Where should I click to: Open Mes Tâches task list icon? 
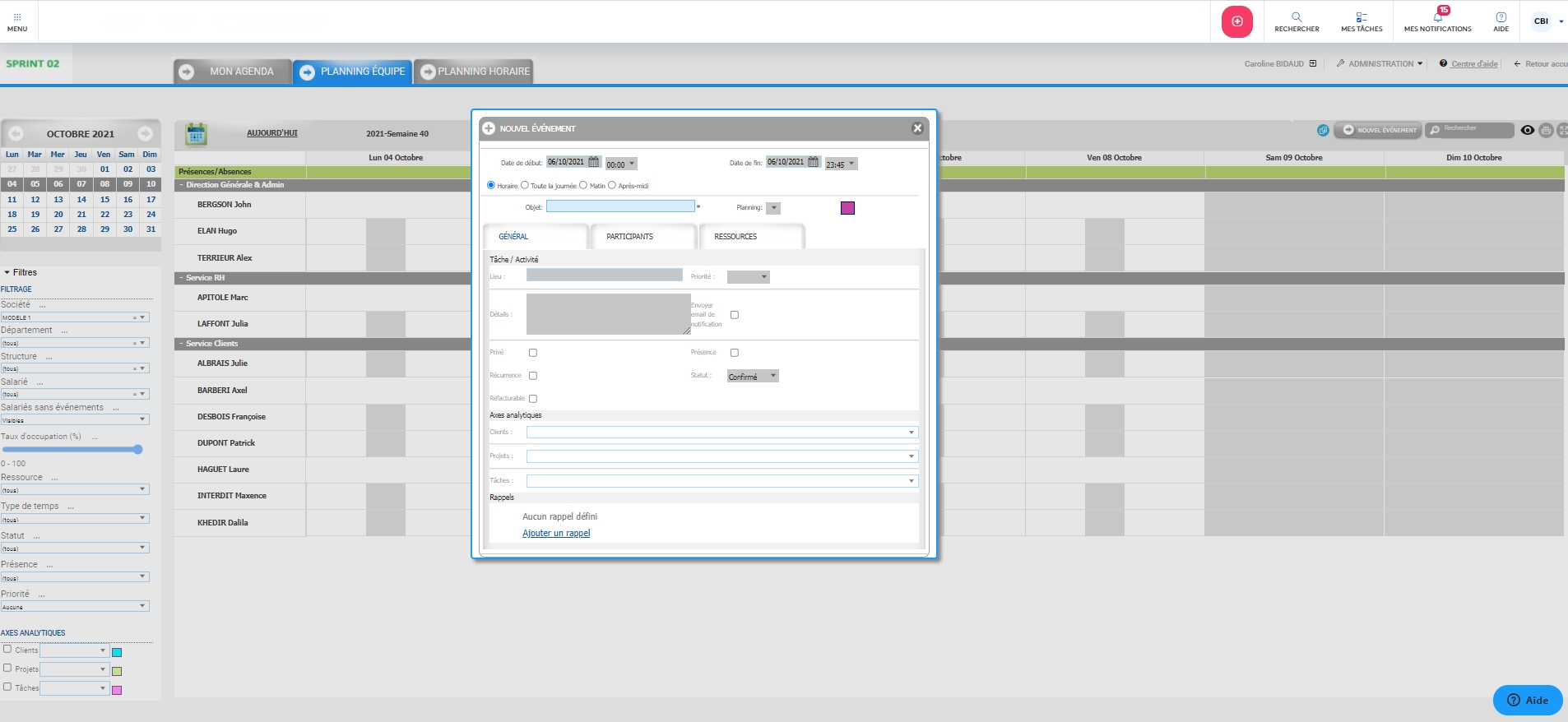click(x=1362, y=17)
